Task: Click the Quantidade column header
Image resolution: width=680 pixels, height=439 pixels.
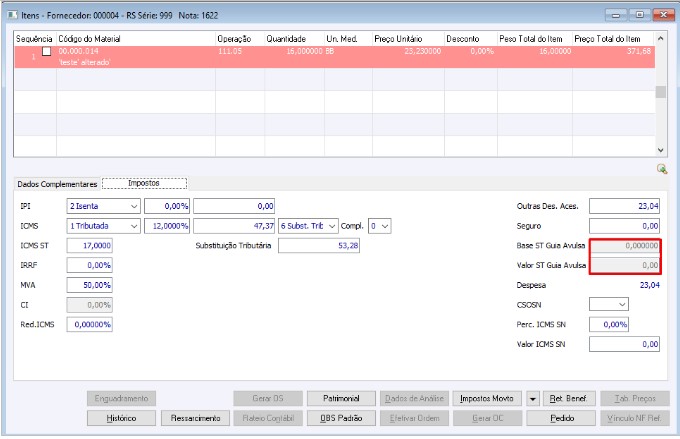Action: pos(294,39)
